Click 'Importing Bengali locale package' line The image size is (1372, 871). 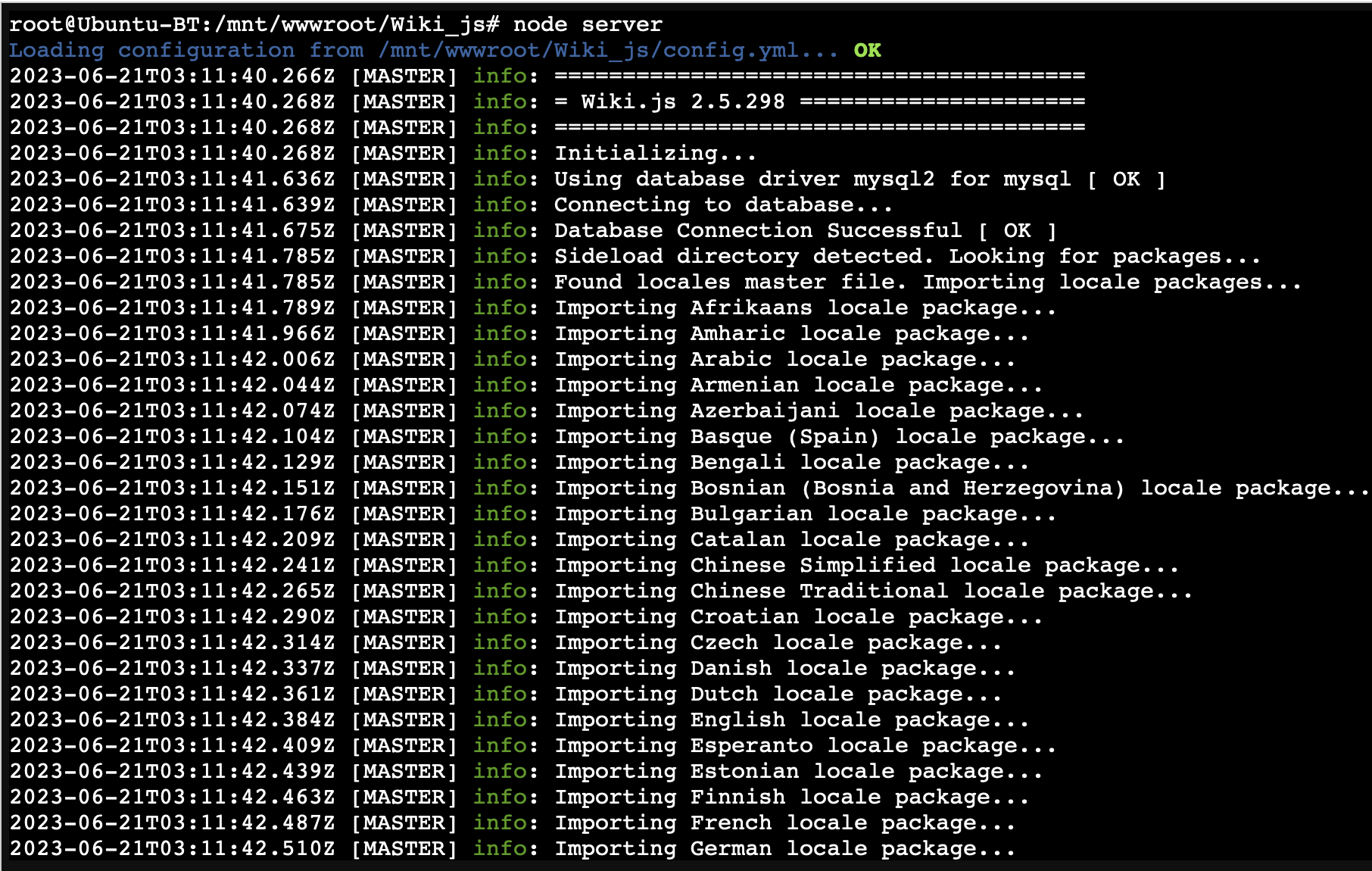[x=791, y=462]
